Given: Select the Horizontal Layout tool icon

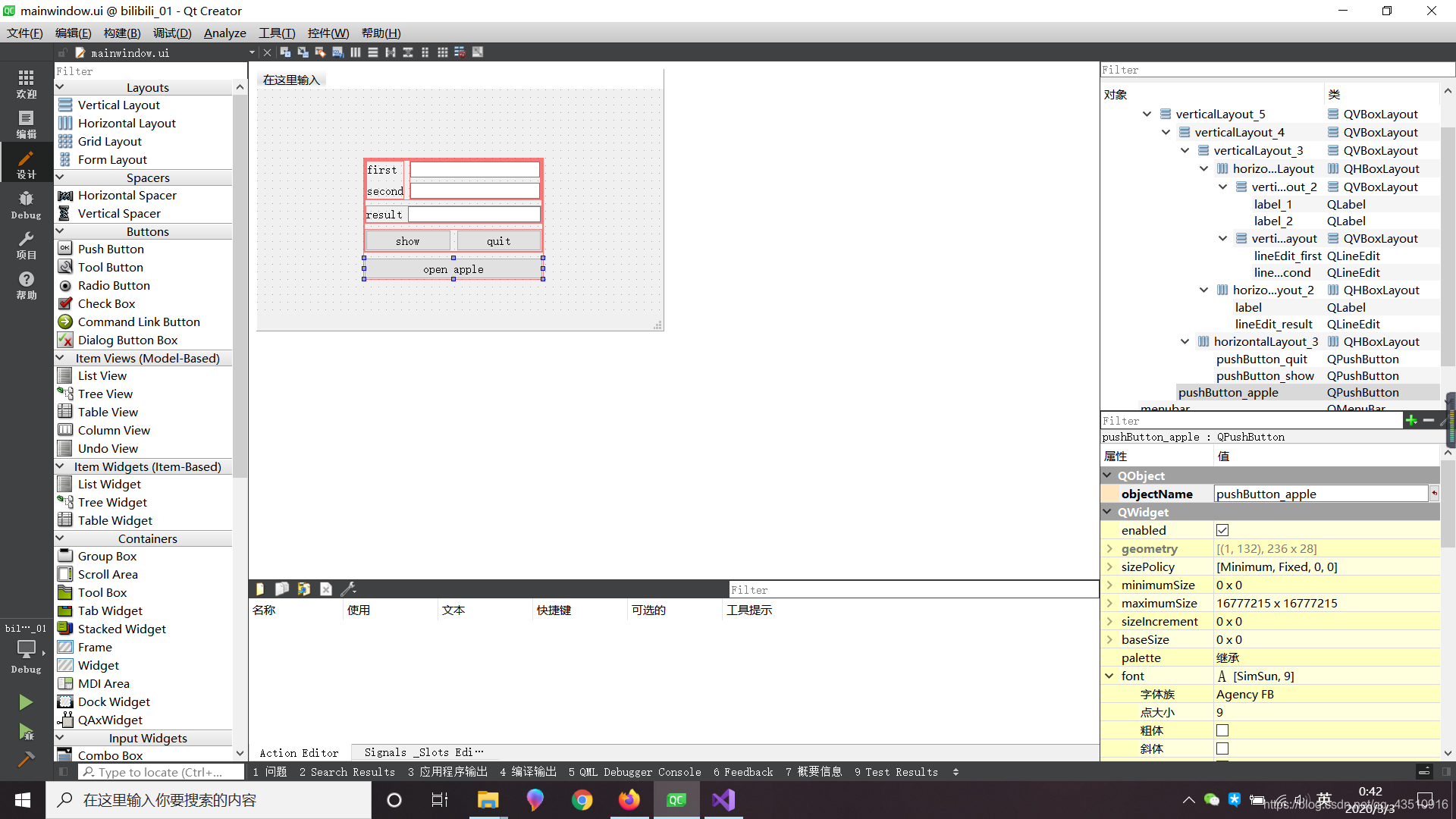Looking at the screenshot, I should click(65, 122).
